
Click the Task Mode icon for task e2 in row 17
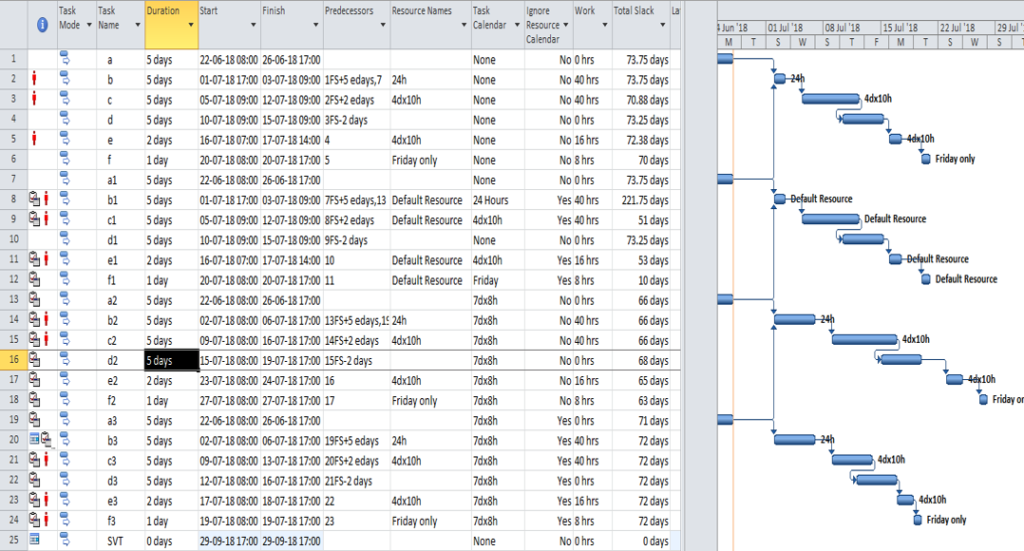point(65,379)
